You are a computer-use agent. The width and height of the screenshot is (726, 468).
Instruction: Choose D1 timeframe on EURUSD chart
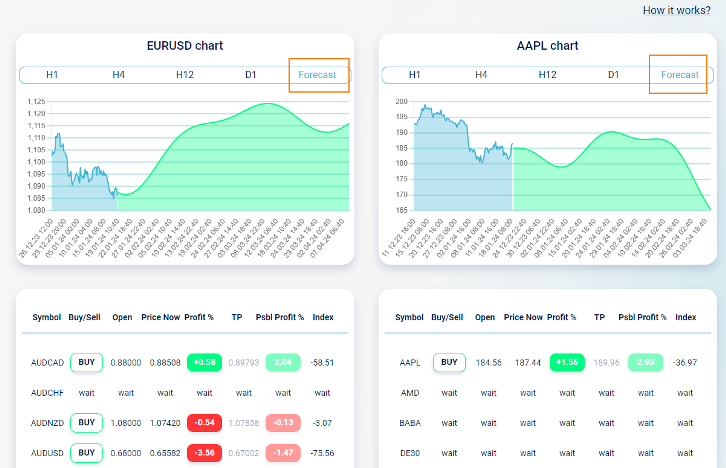point(251,75)
